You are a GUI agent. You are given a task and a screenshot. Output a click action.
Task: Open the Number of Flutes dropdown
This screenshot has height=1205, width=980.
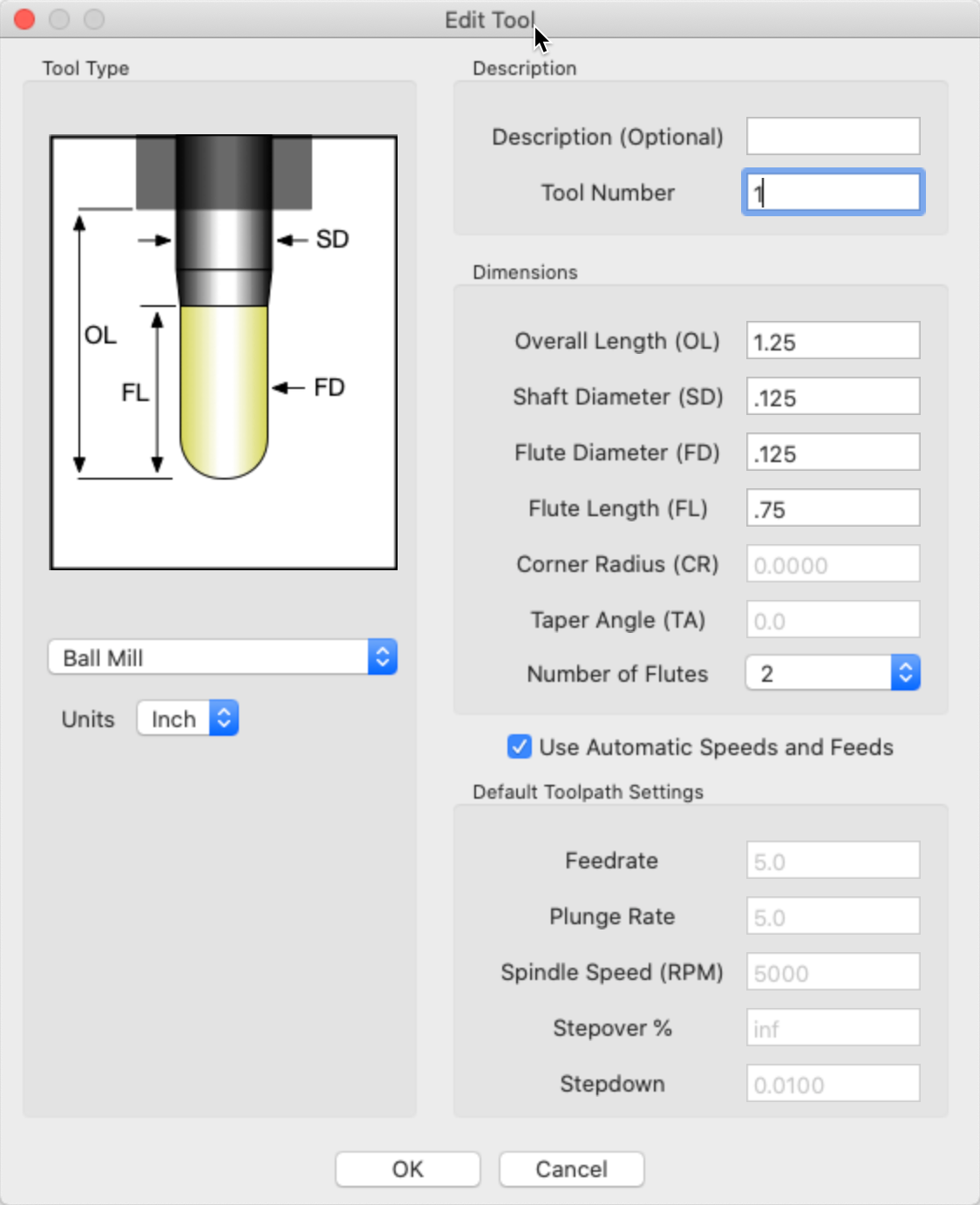click(833, 673)
